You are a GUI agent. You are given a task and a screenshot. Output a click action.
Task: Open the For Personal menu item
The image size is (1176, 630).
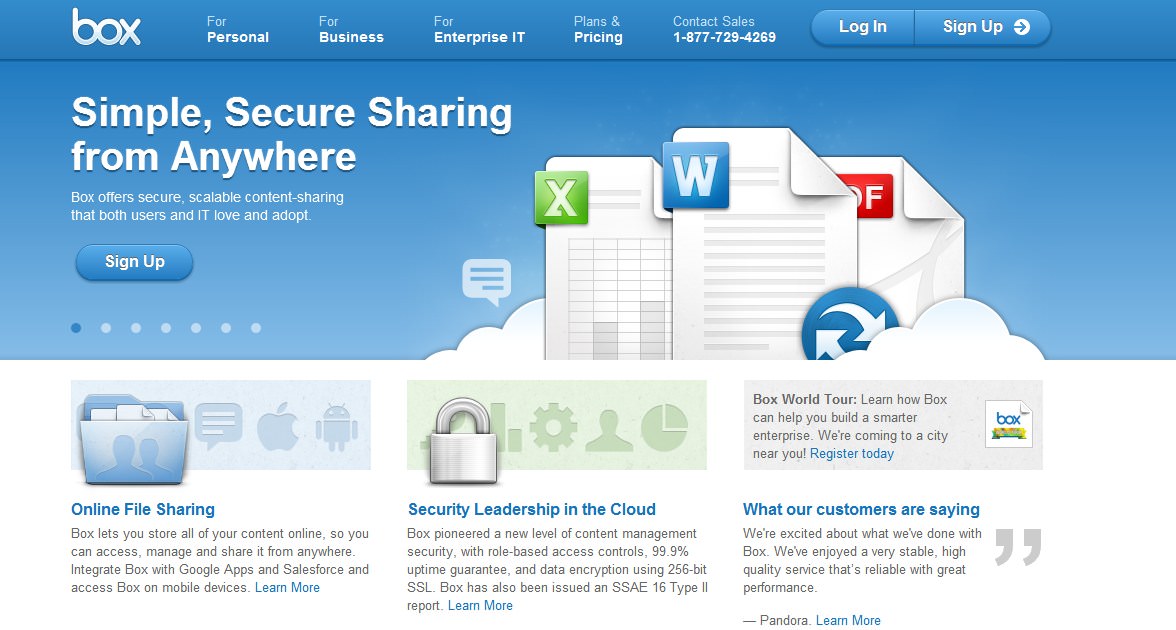click(x=238, y=29)
